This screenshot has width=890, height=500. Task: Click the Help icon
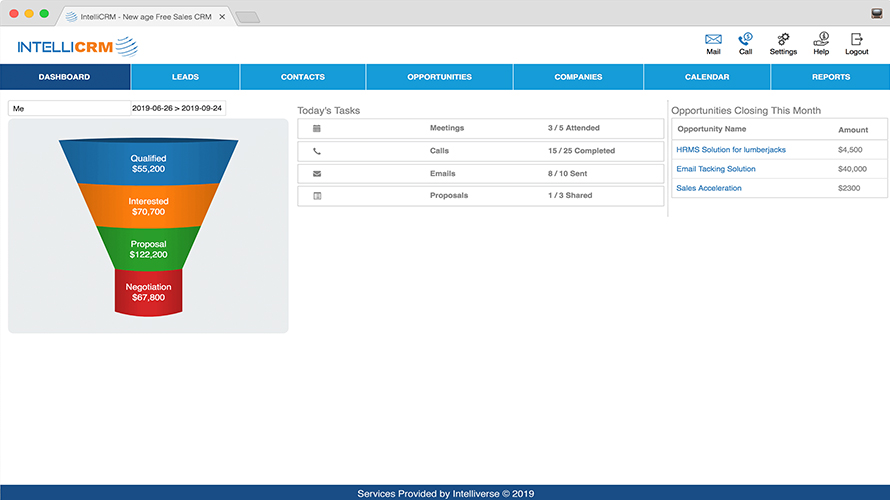click(821, 39)
